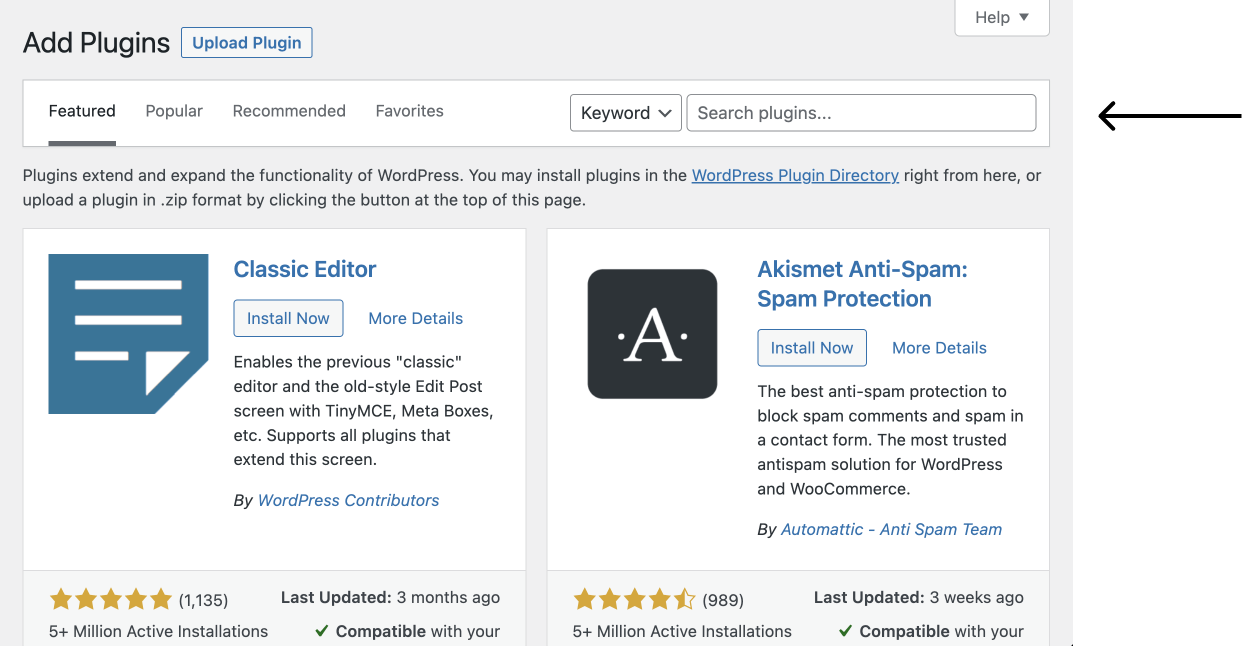The image size is (1242, 646).
Task: Click the (989) ratings count
Action: 724,600
